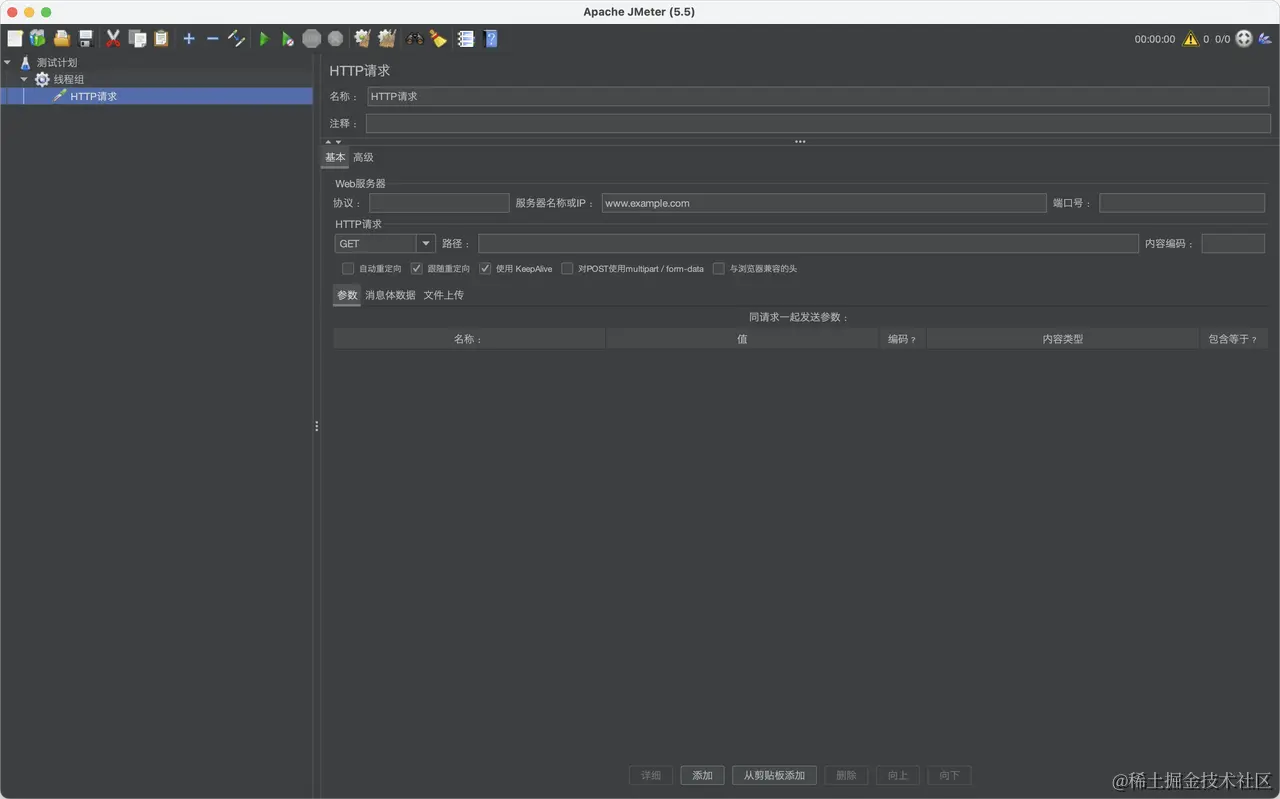Select the 消息体数据 tab
This screenshot has width=1280, height=799.
(x=390, y=296)
